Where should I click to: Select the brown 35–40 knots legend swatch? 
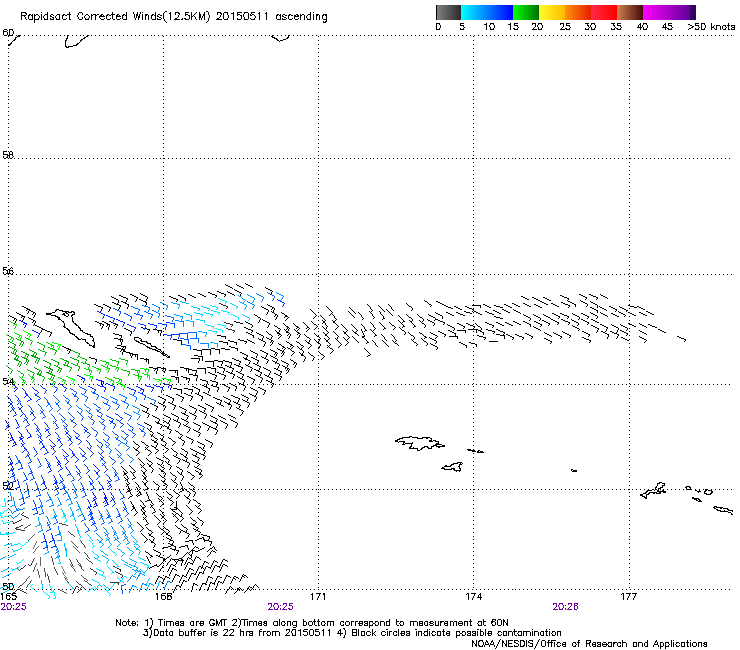pos(630,12)
